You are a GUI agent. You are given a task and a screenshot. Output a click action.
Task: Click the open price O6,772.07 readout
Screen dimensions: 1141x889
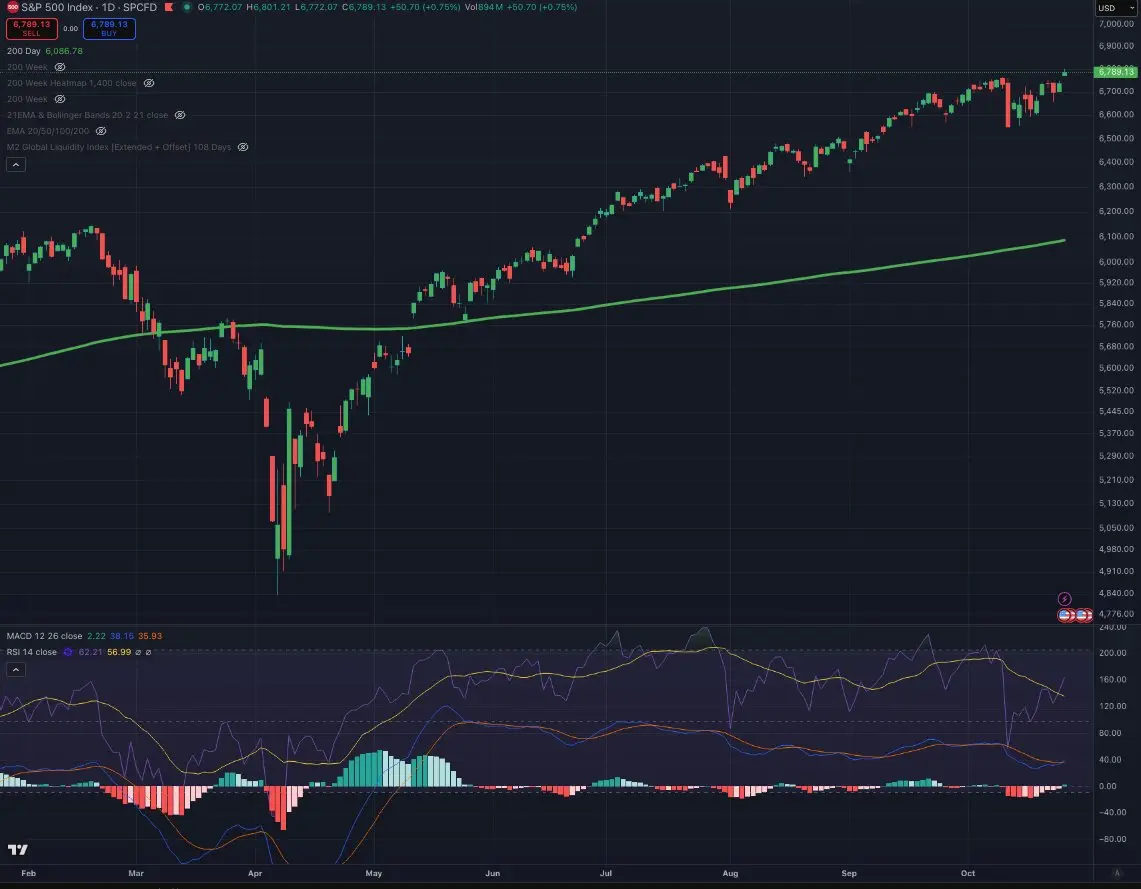pyautogui.click(x=220, y=7)
